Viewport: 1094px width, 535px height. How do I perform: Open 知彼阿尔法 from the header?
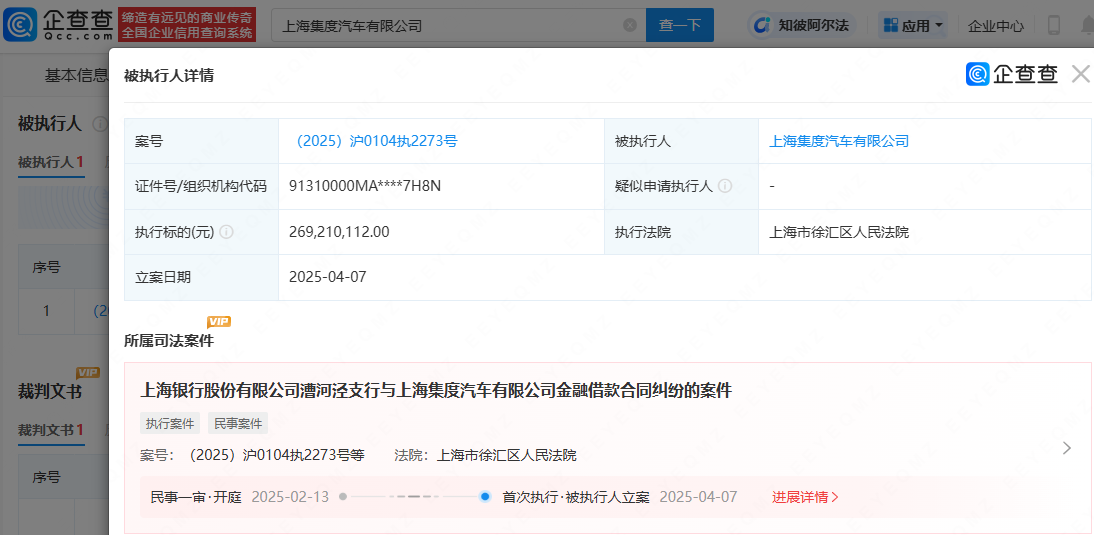799,25
